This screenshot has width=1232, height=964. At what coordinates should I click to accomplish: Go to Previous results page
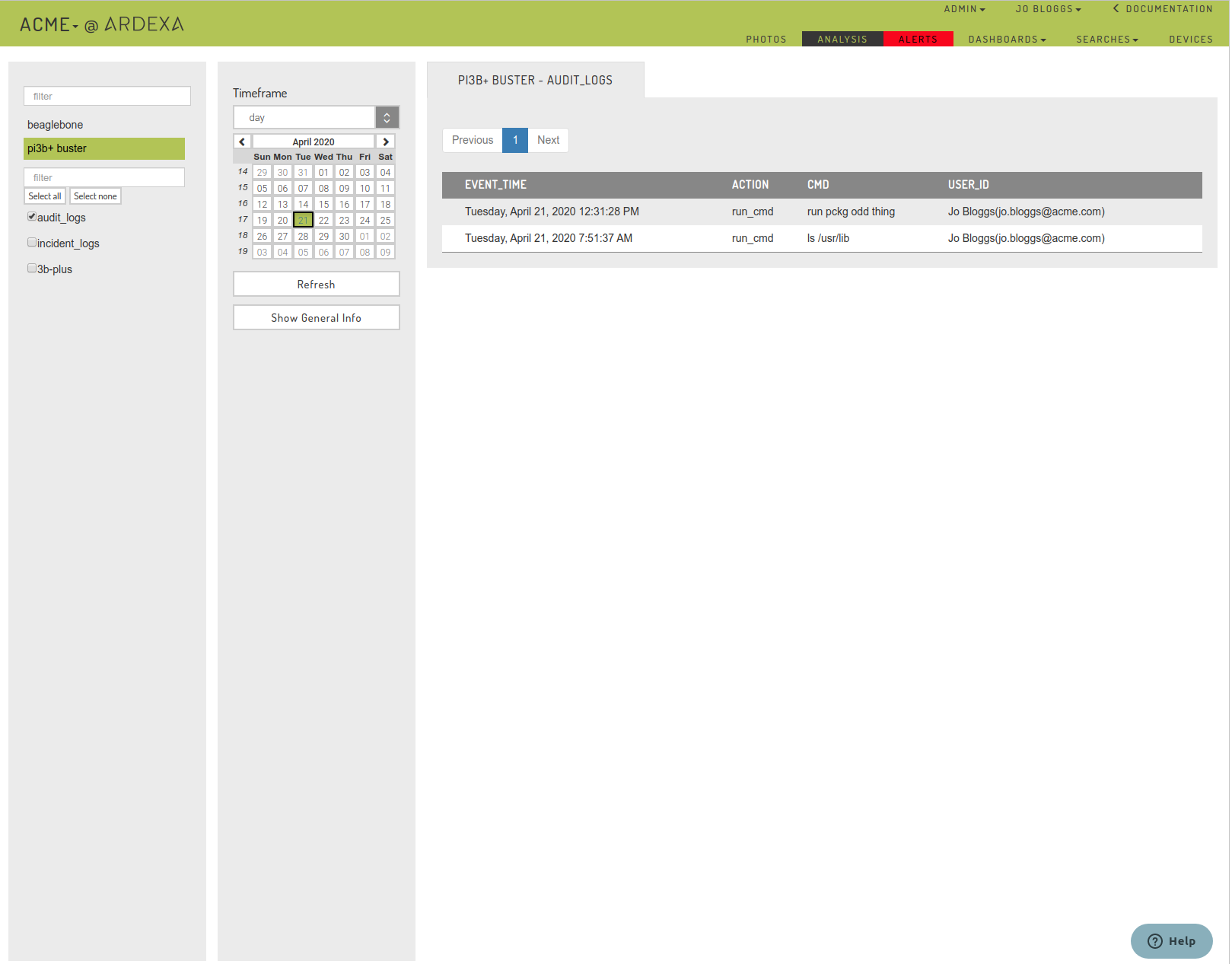click(473, 140)
